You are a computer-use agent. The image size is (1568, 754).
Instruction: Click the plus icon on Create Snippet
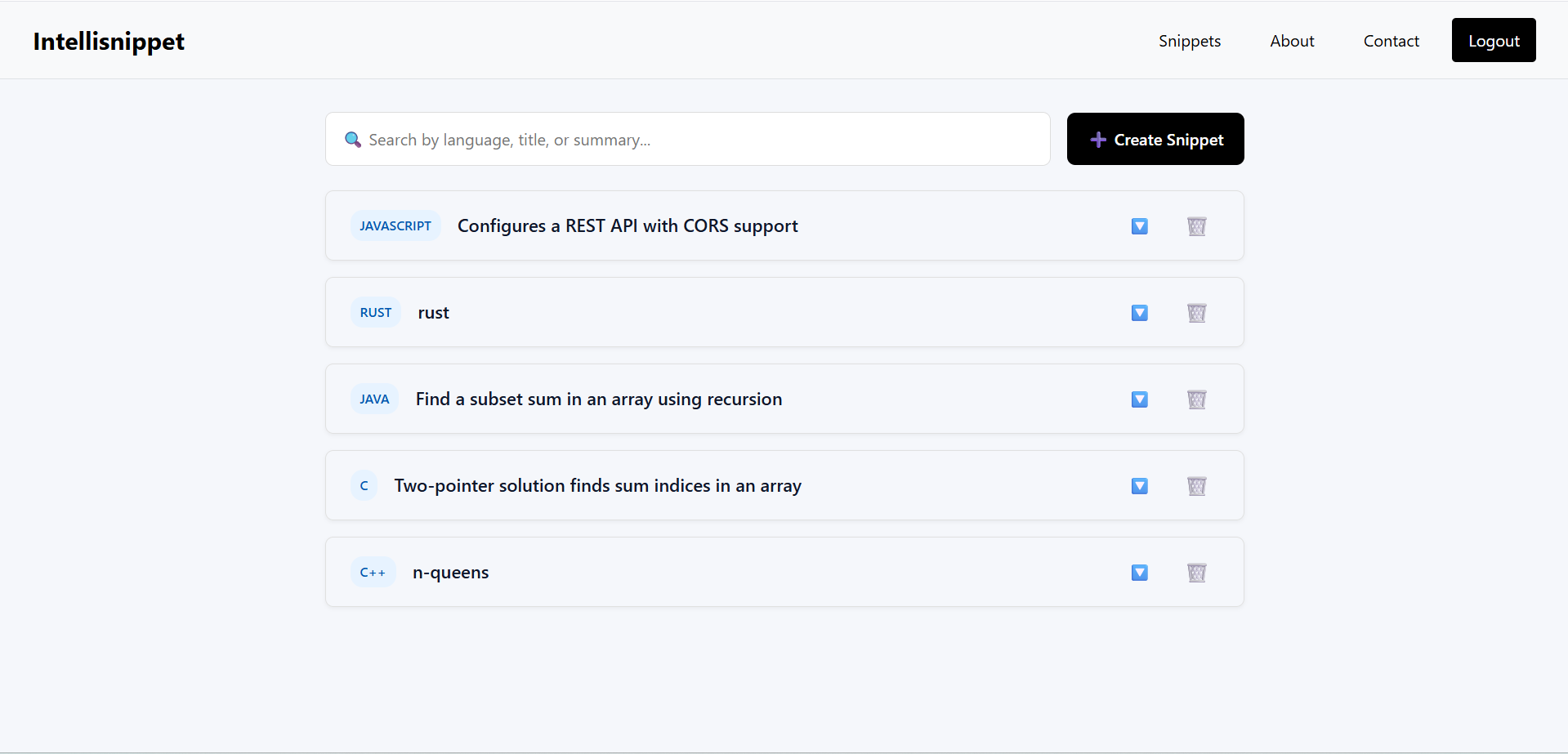[x=1097, y=139]
